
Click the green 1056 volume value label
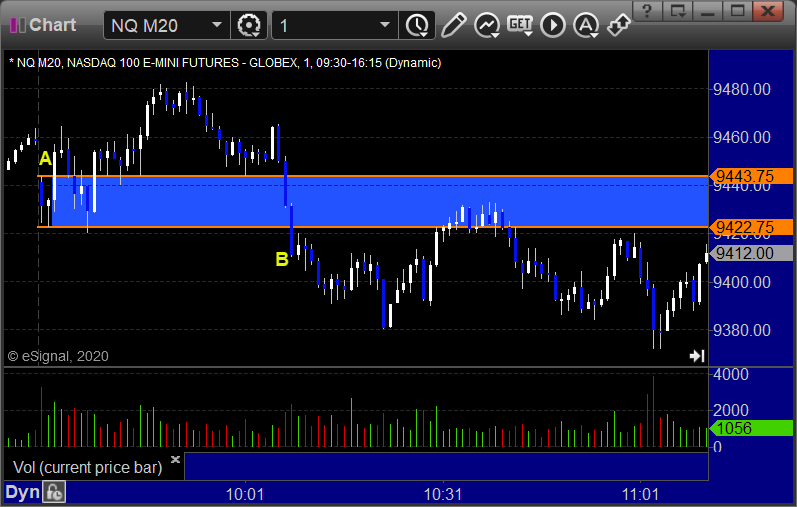pyautogui.click(x=751, y=428)
